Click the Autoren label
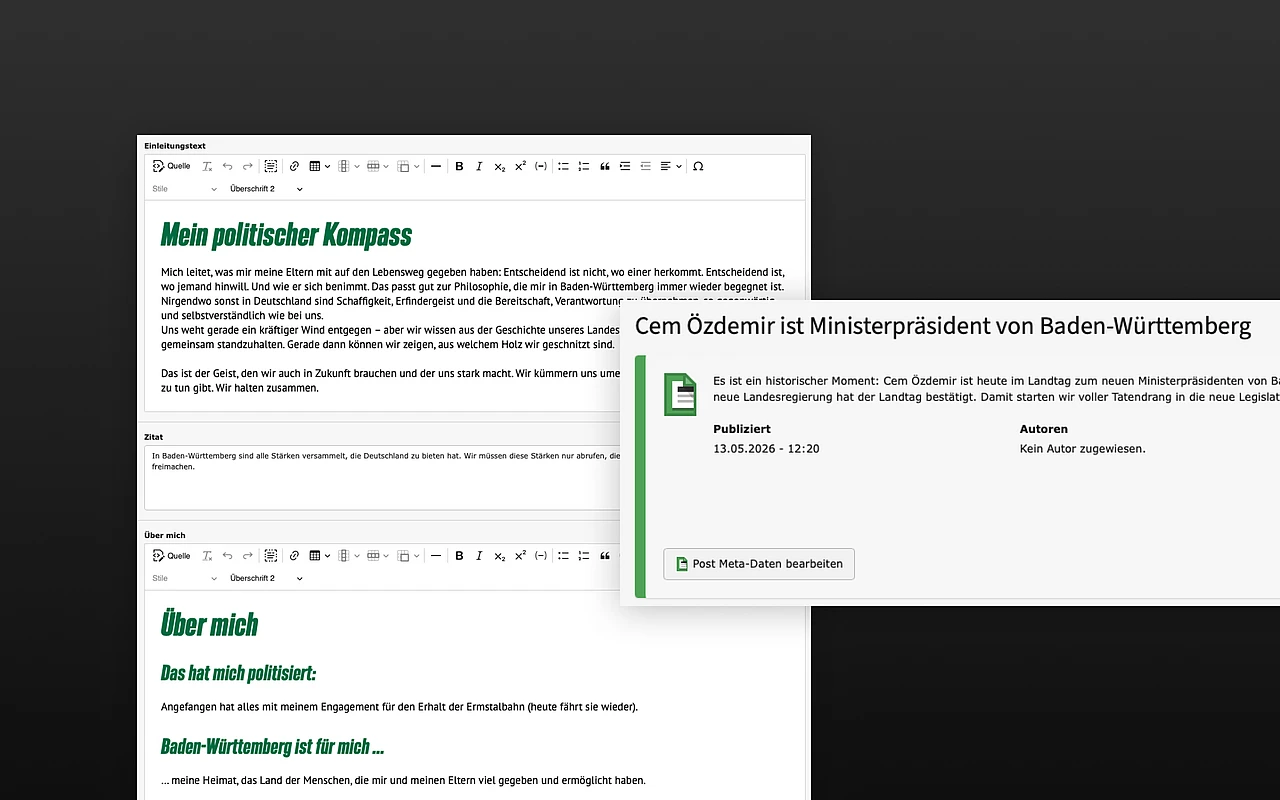Image resolution: width=1280 pixels, height=800 pixels. [x=1044, y=429]
